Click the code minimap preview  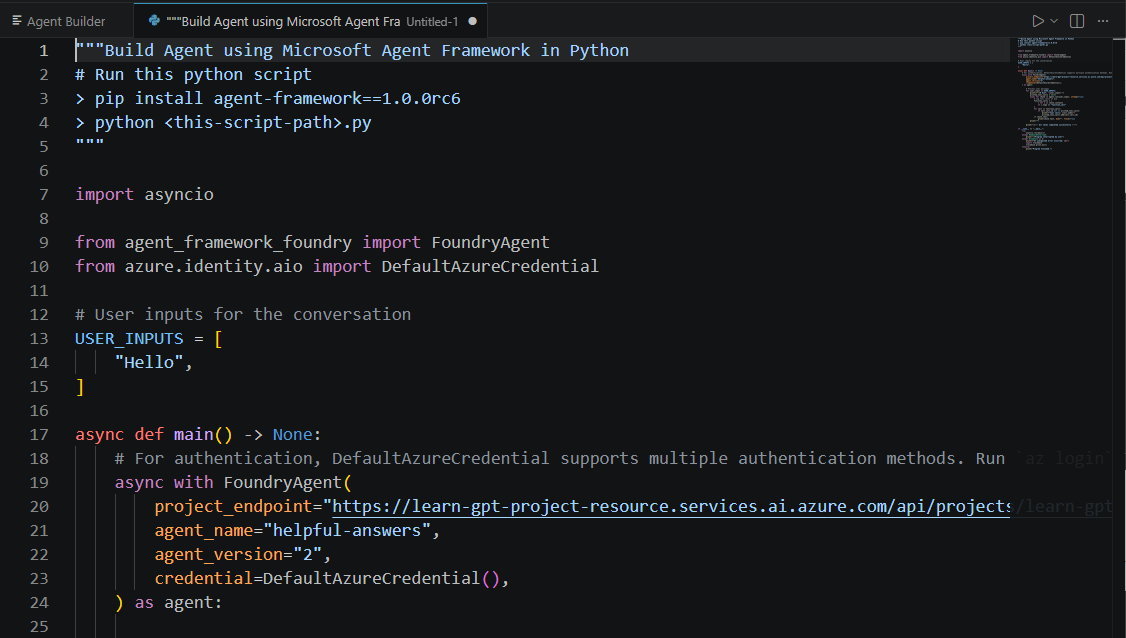point(1065,93)
